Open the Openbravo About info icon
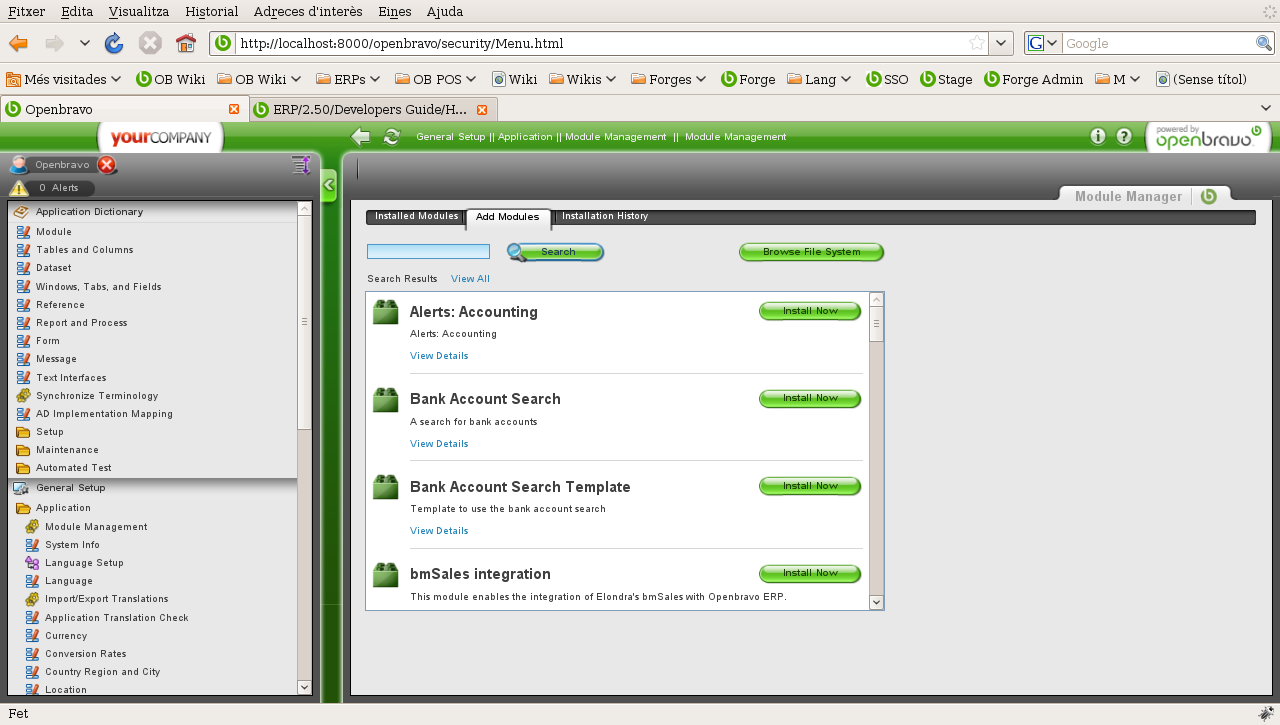Viewport: 1280px width, 725px height. [1098, 137]
